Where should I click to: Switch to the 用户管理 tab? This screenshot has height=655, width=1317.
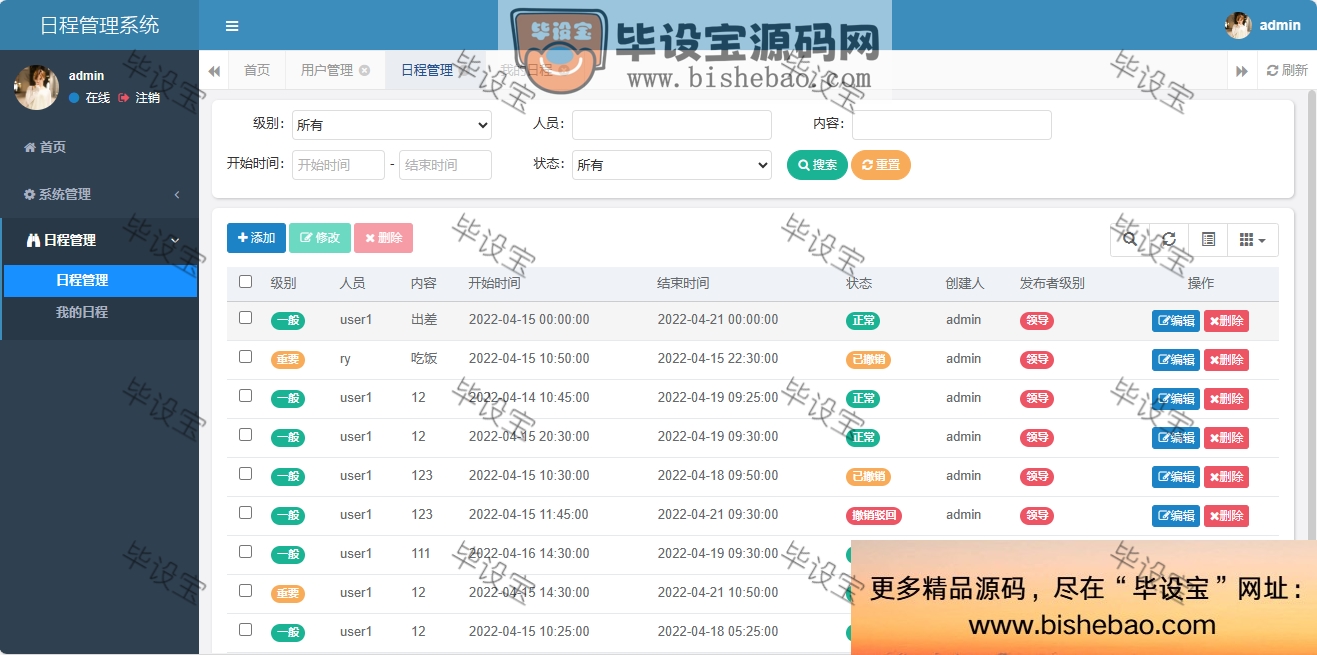(327, 70)
